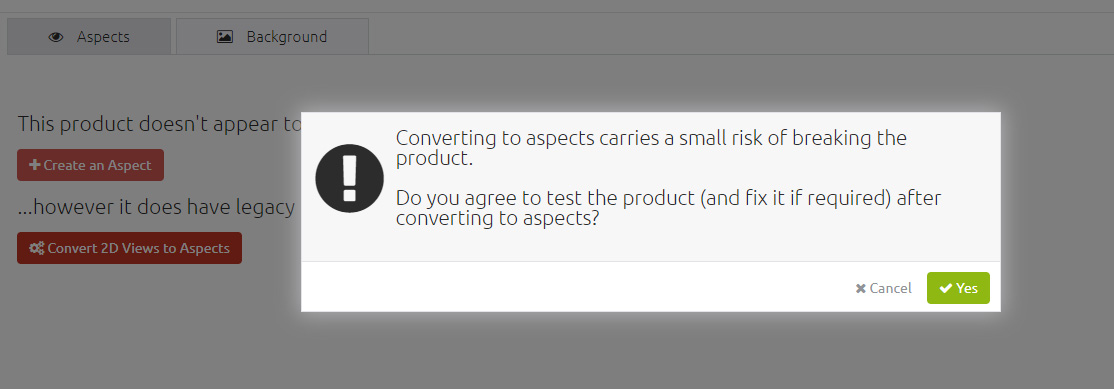
Task: Dismiss the dialog with Cancel
Action: [x=883, y=288]
